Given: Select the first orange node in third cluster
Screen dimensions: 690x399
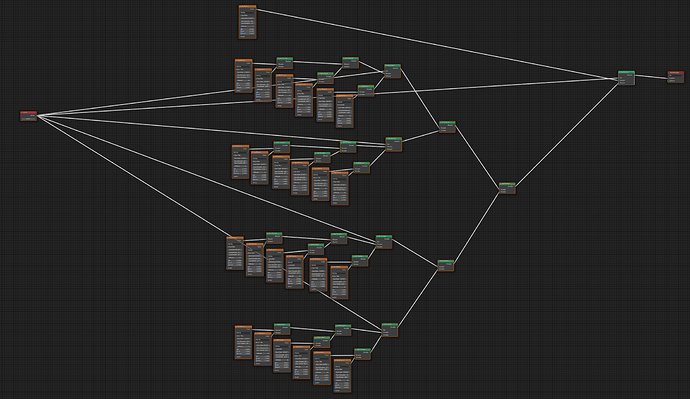Looking at the screenshot, I should pyautogui.click(x=235, y=253).
